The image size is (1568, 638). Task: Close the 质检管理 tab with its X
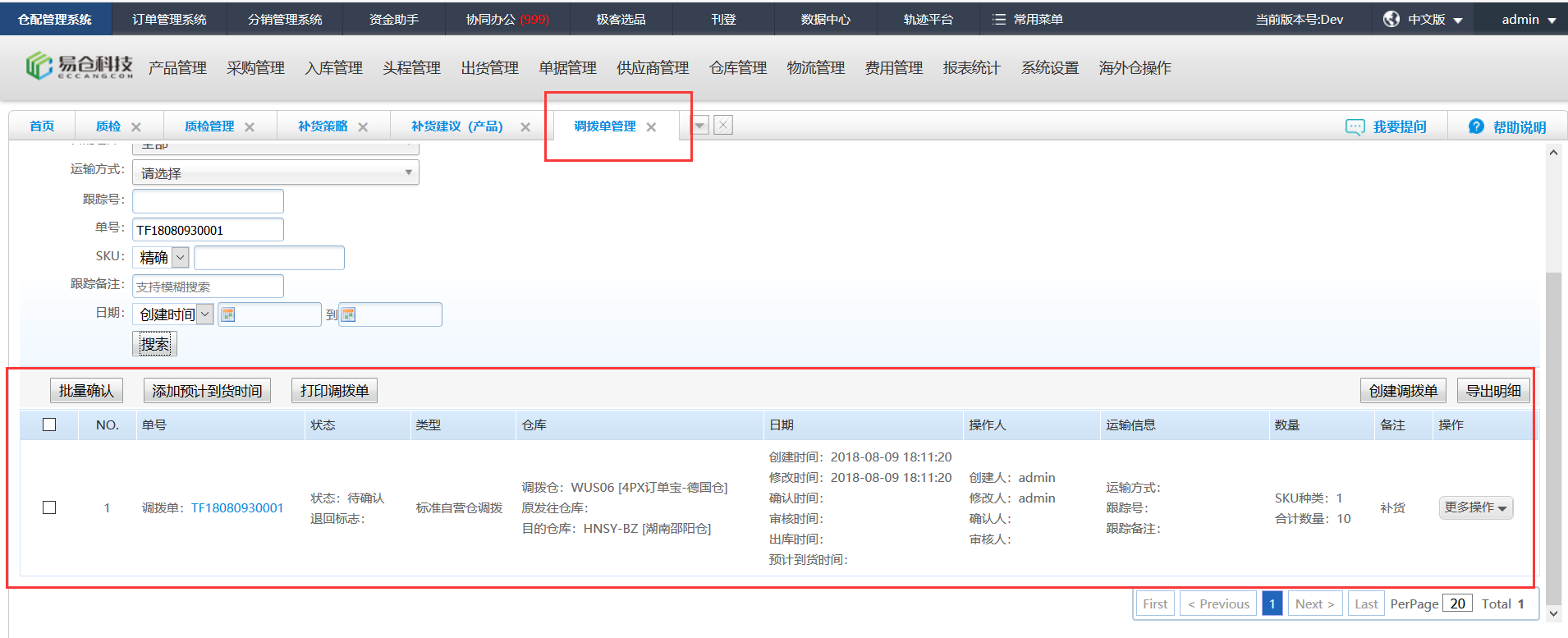point(250,127)
